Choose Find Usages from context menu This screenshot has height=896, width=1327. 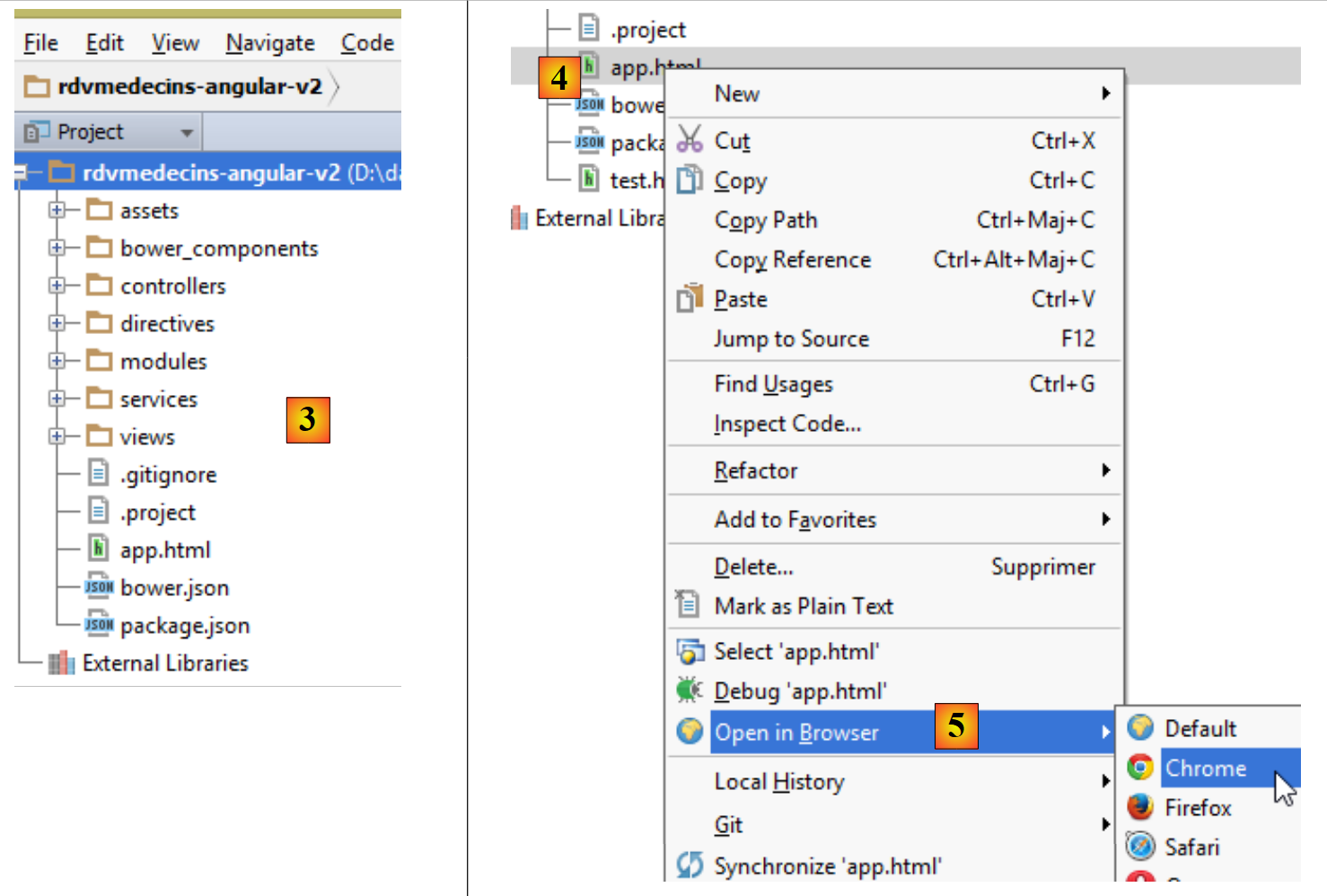coord(773,384)
